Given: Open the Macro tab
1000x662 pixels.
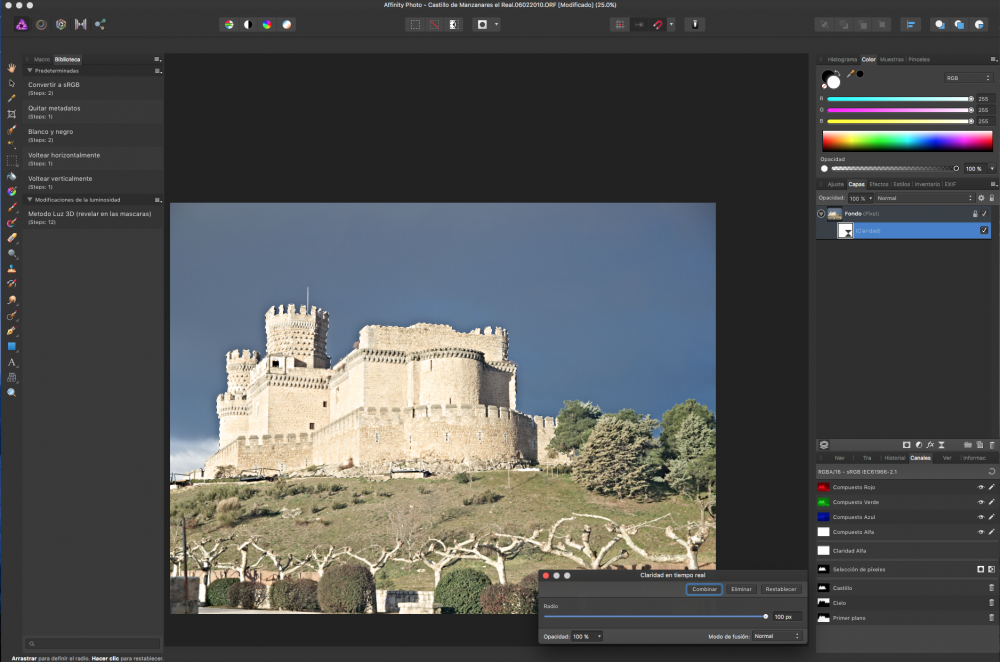Looking at the screenshot, I should (x=42, y=60).
